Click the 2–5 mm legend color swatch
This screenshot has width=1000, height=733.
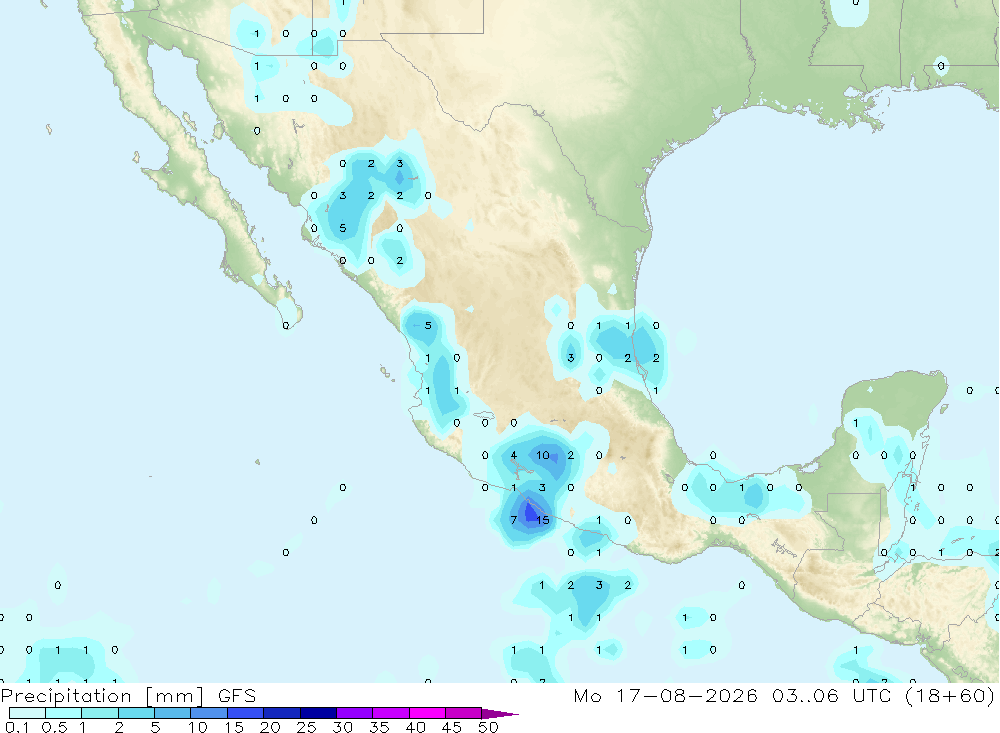[x=136, y=713]
